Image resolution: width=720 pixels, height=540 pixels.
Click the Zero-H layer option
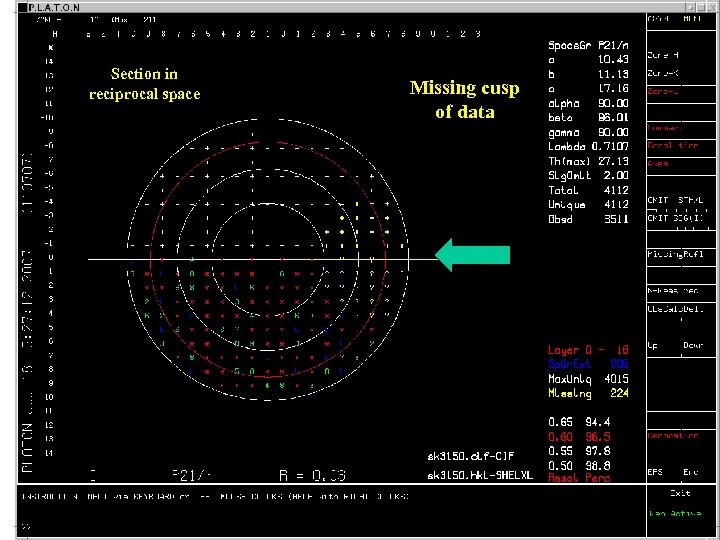[664, 55]
